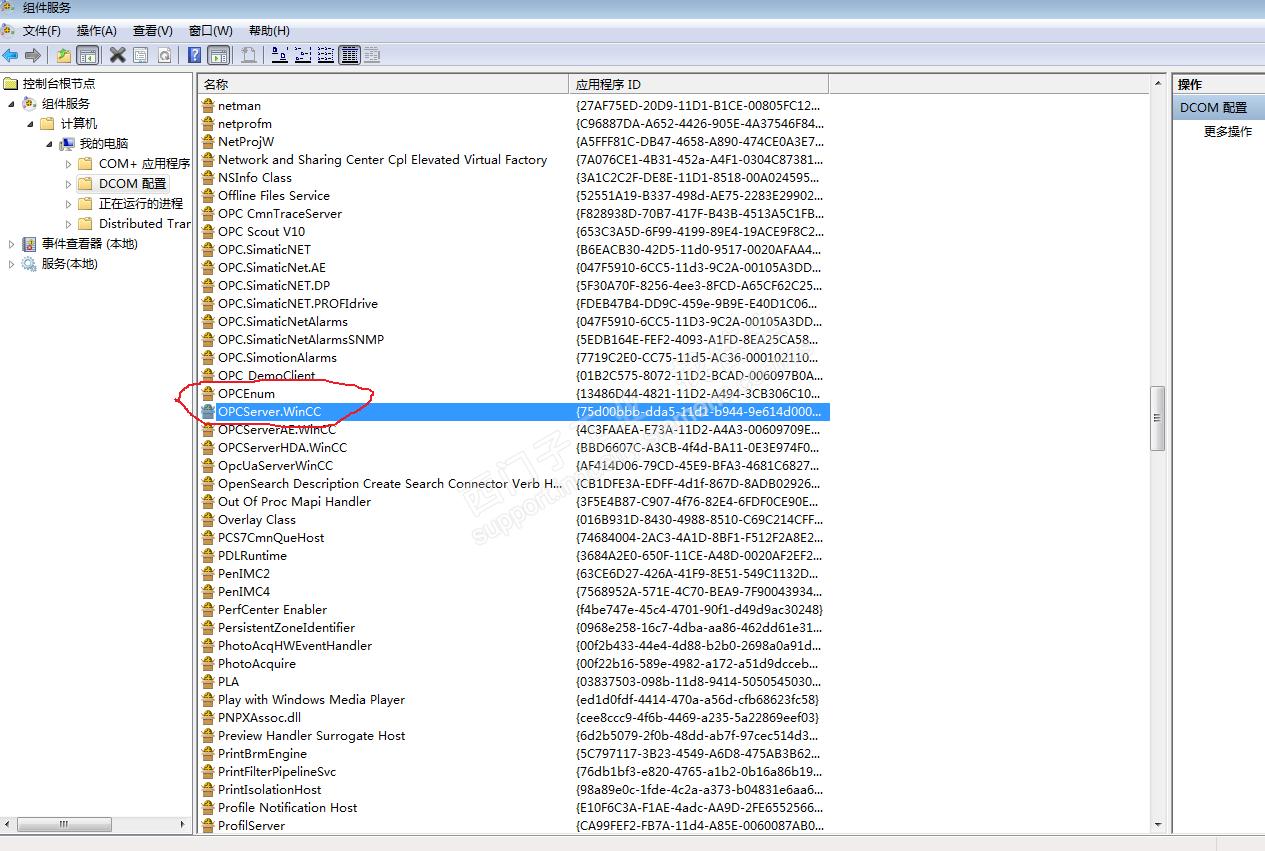The width and height of the screenshot is (1265, 851).
Task: Select 控制台根节点 in the tree
Action: 59,84
